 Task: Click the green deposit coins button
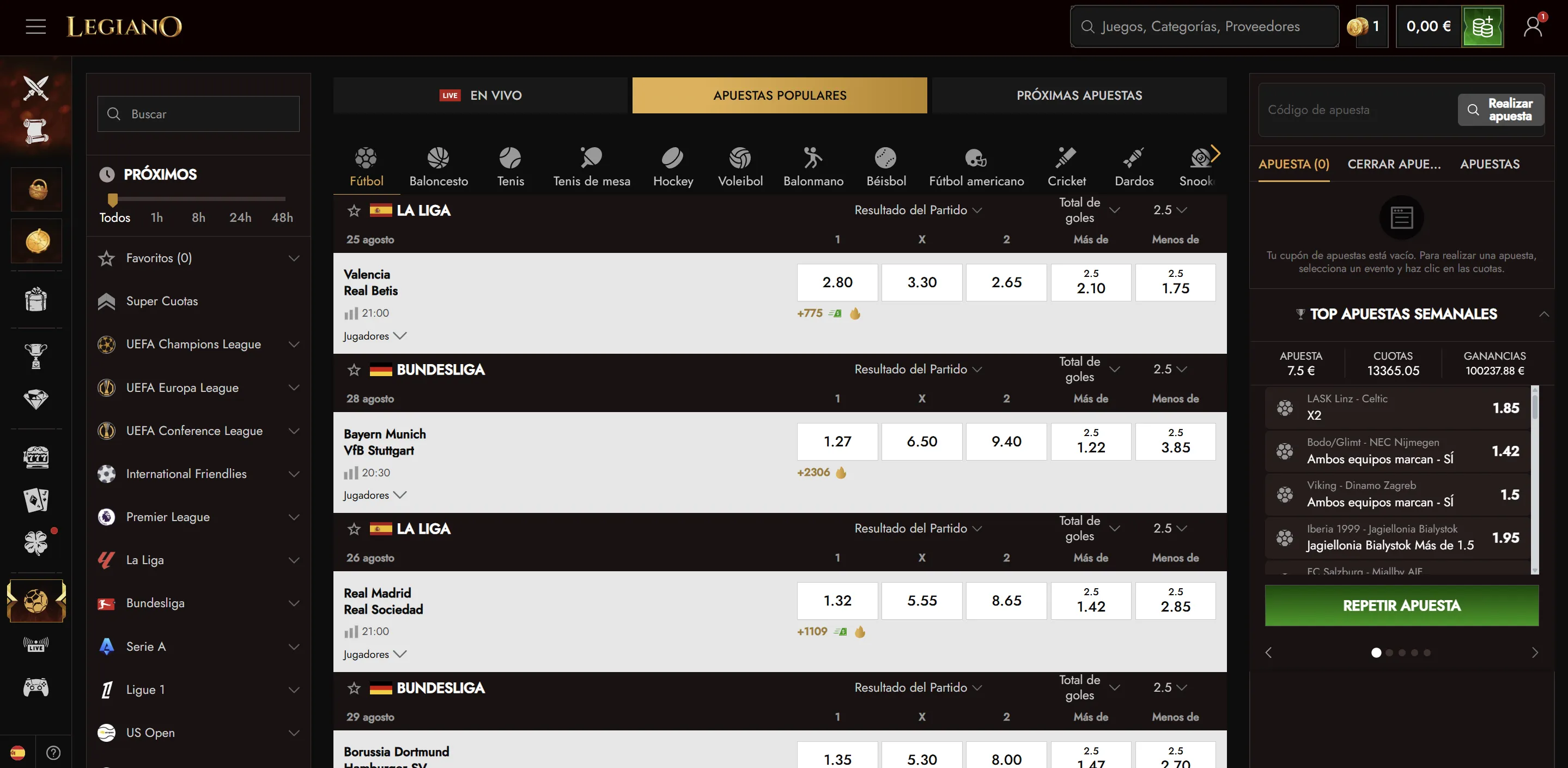tap(1482, 27)
